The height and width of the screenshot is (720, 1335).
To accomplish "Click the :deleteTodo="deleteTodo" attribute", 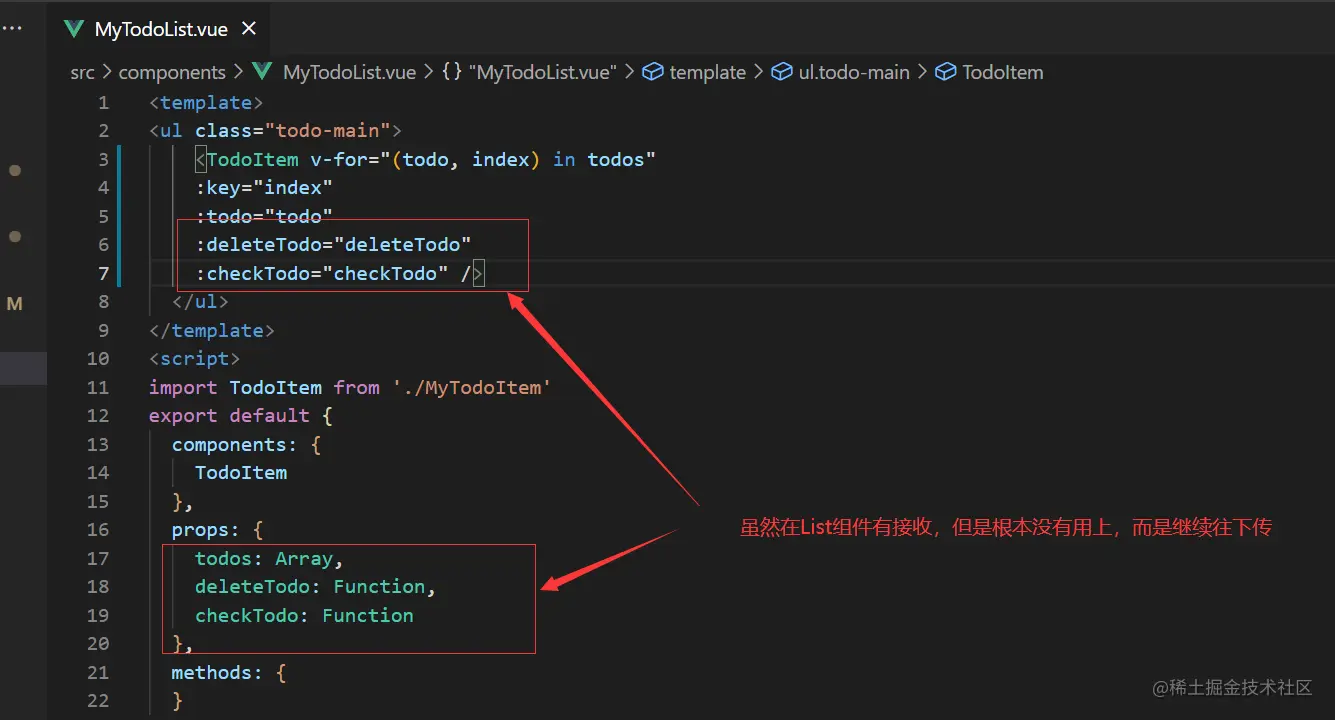I will [x=333, y=245].
